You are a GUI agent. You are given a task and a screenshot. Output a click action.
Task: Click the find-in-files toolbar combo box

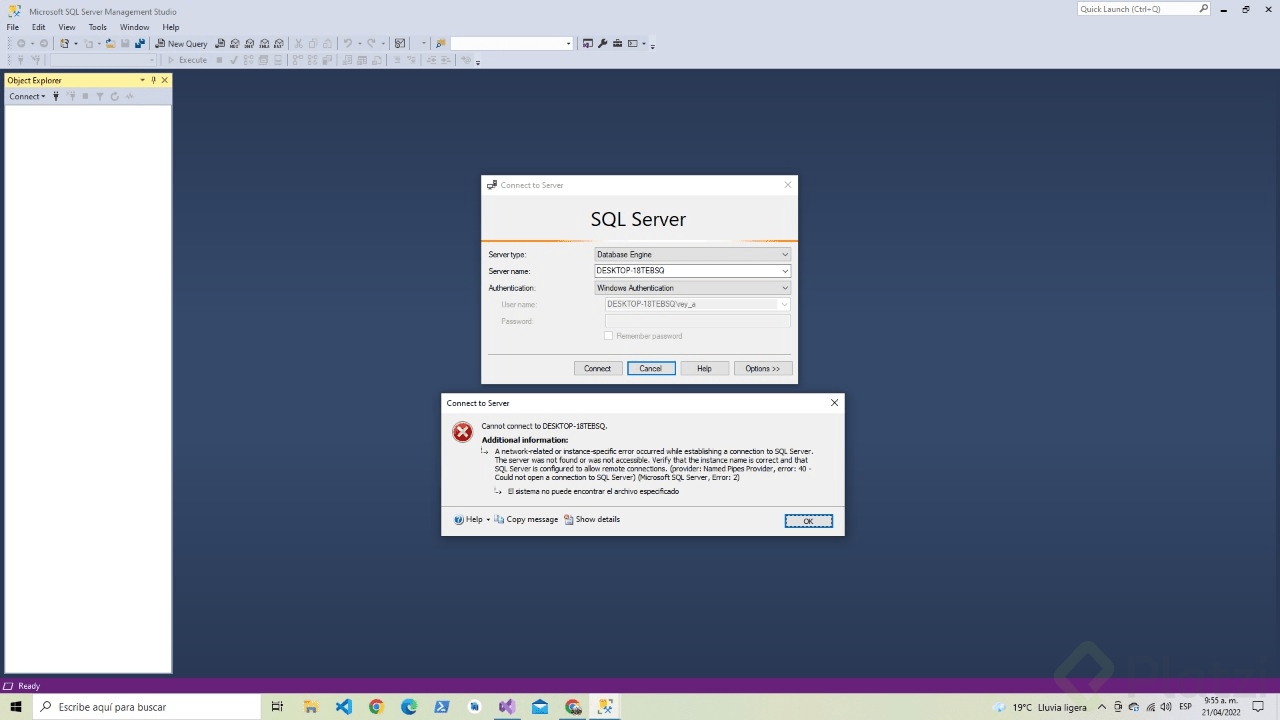click(511, 44)
